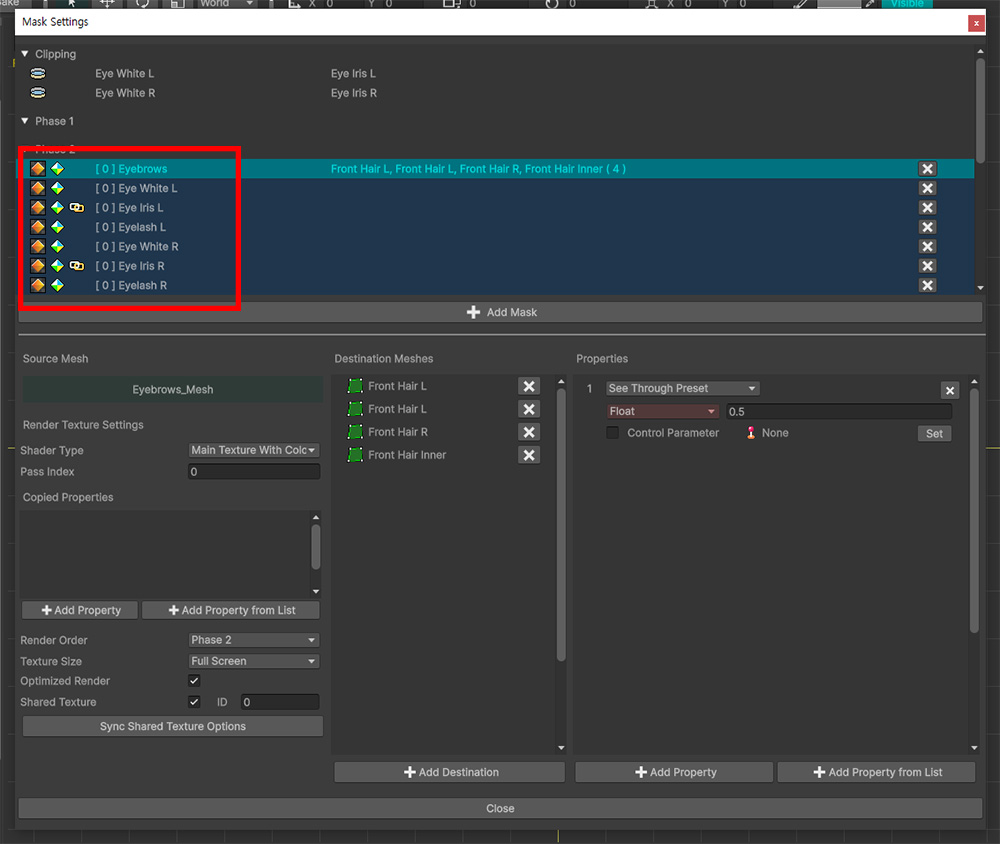The image size is (1000, 844).
Task: Select the [0] Eye White L mask row
Action: (495, 188)
